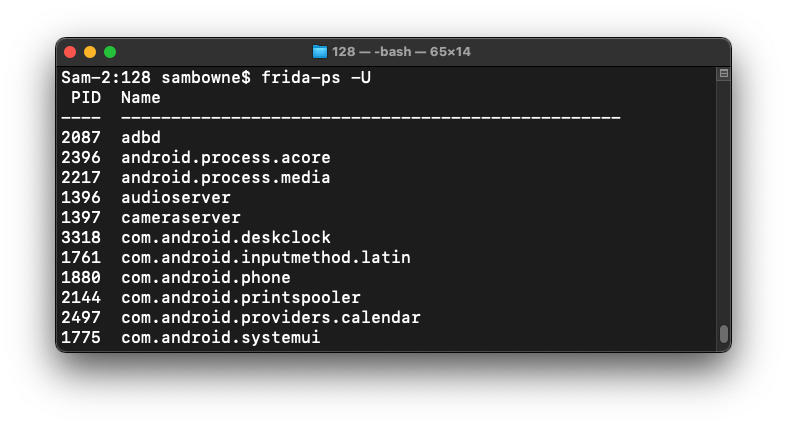Click the com.android.systemui entry
Screen dimensions: 787x426
[x=220, y=338]
